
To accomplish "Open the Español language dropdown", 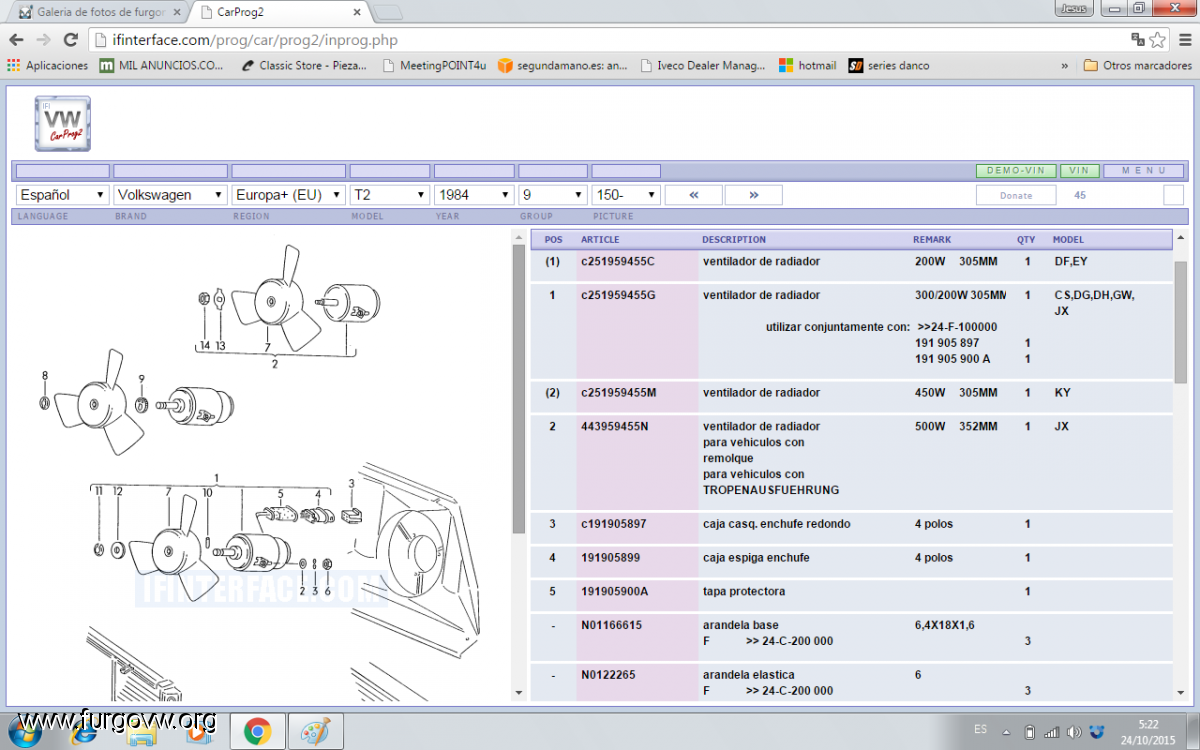I will (x=63, y=195).
